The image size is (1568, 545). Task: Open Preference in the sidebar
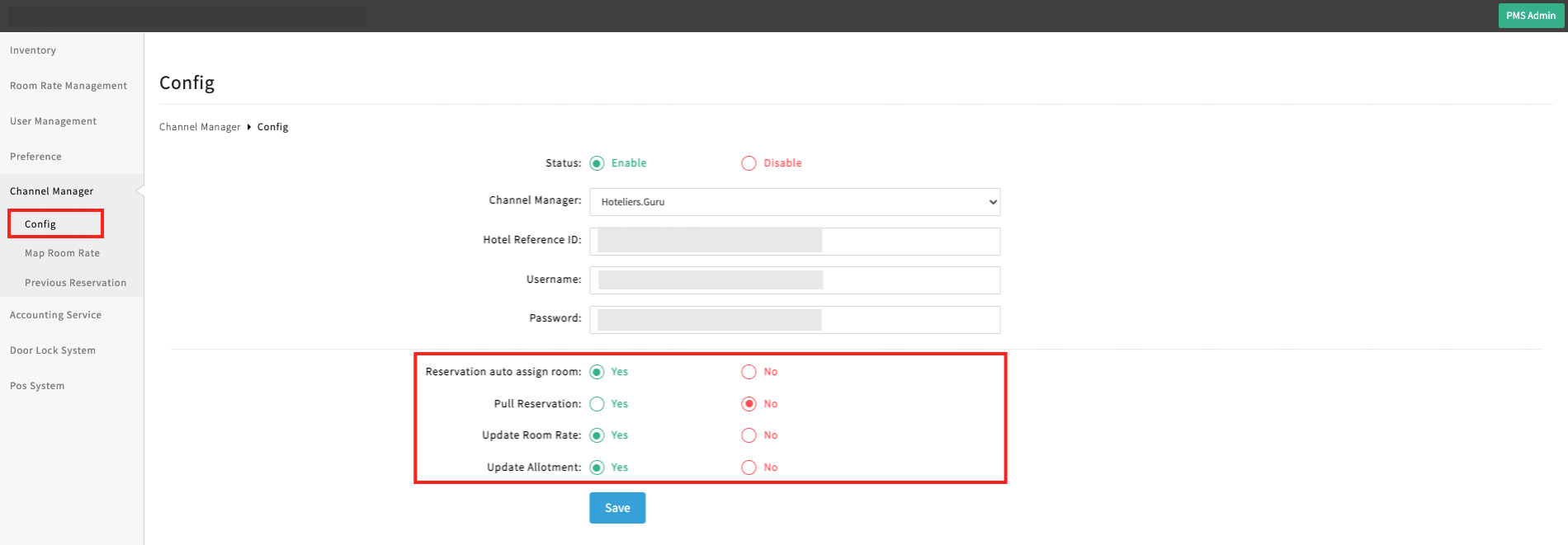point(35,157)
